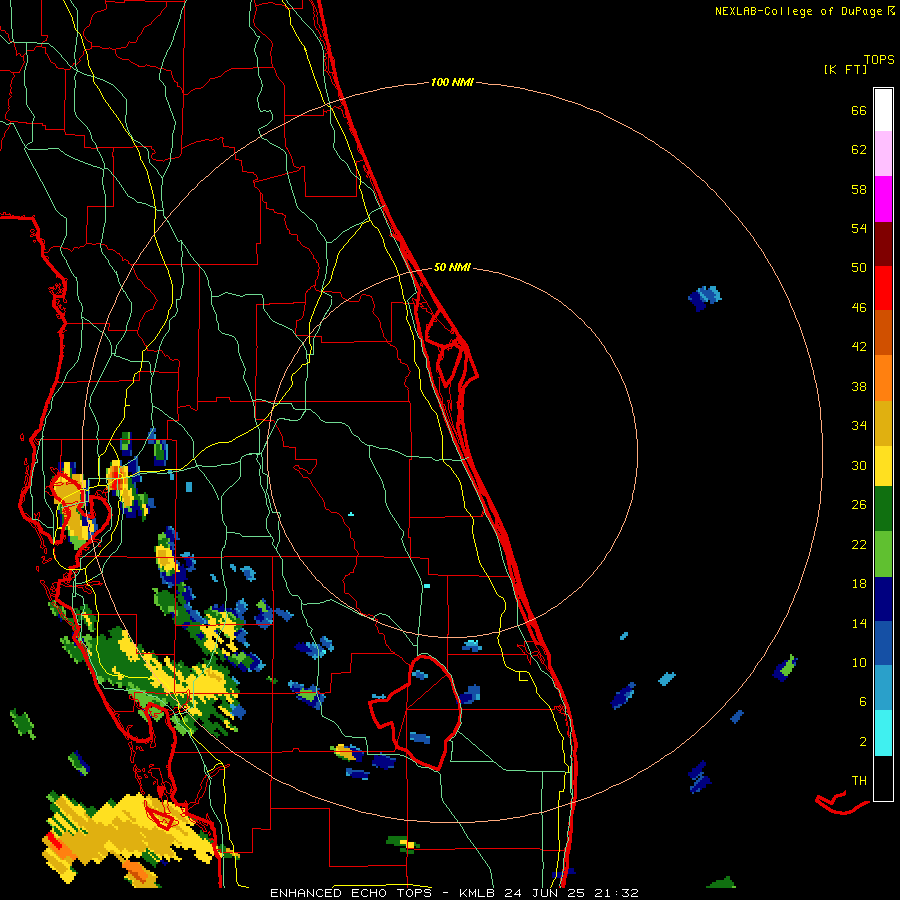Image resolution: width=900 pixels, height=900 pixels.
Task: Pick the light green legend swatch below 22
Action: (x=883, y=553)
